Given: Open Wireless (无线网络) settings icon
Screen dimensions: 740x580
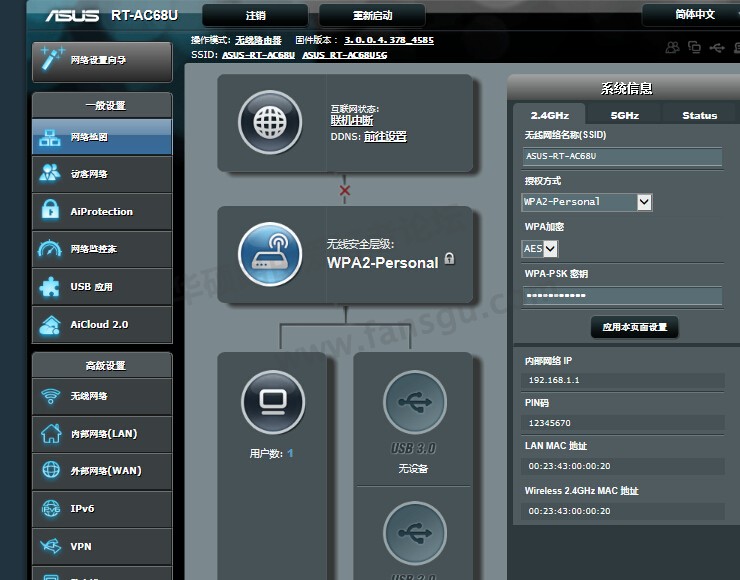Looking at the screenshot, I should pos(50,396).
